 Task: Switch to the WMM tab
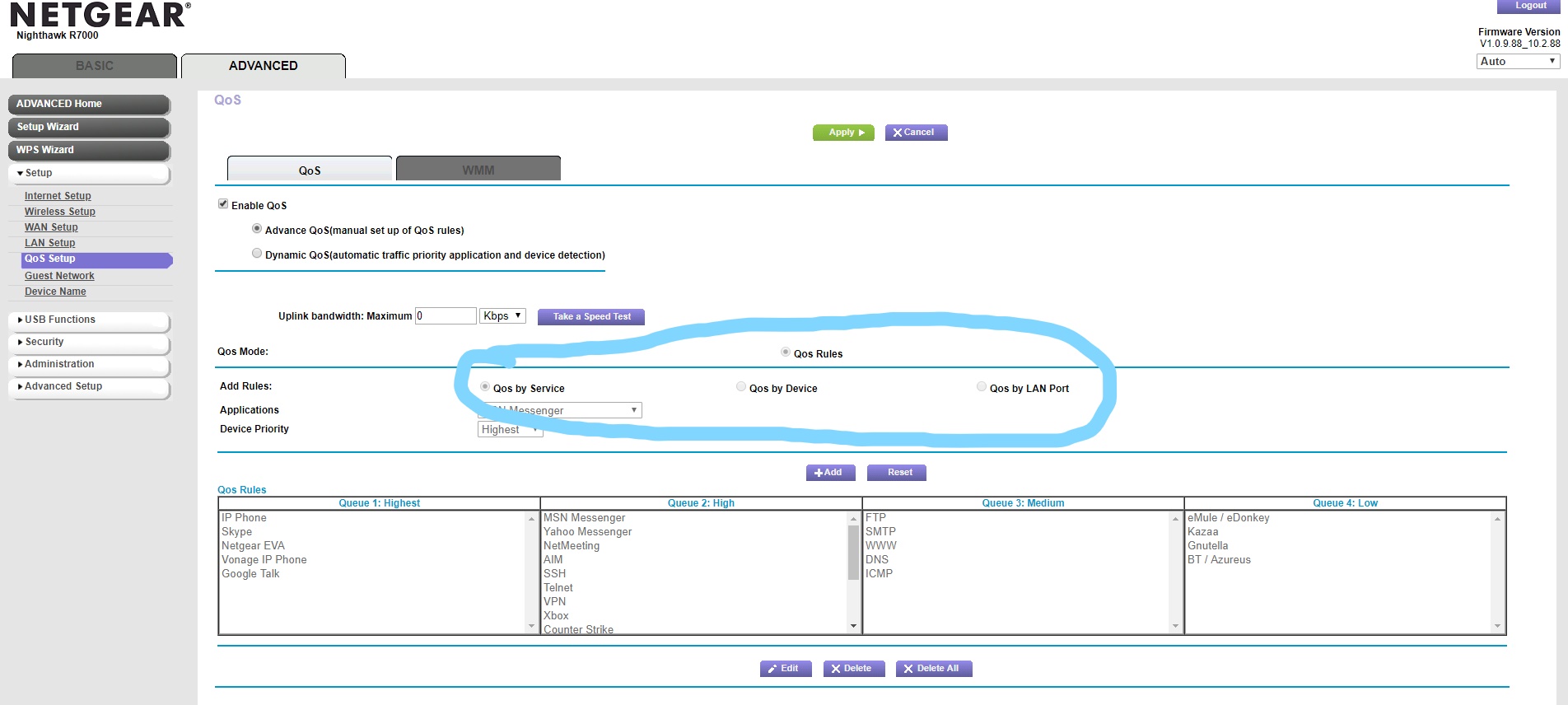(x=478, y=170)
